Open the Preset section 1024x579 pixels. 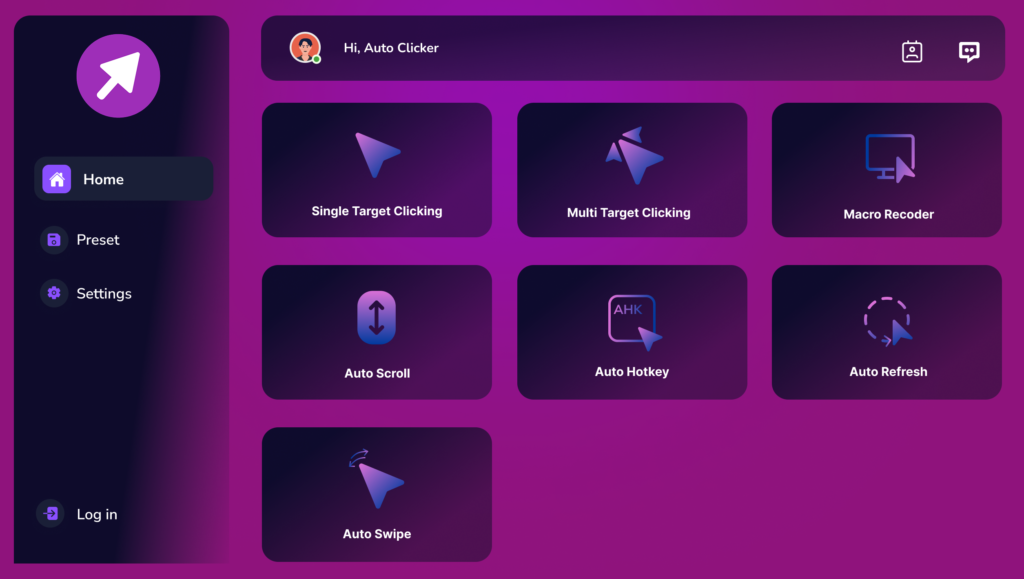click(x=98, y=240)
